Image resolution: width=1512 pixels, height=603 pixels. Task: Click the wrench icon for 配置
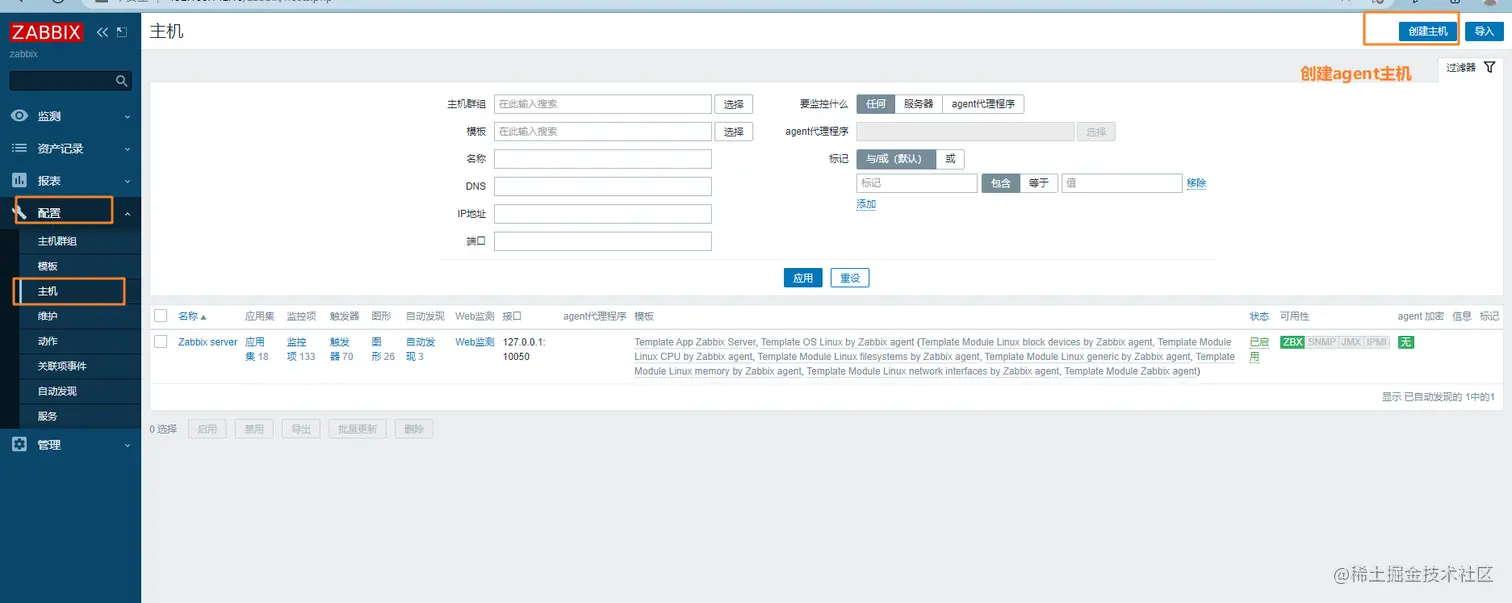point(19,212)
